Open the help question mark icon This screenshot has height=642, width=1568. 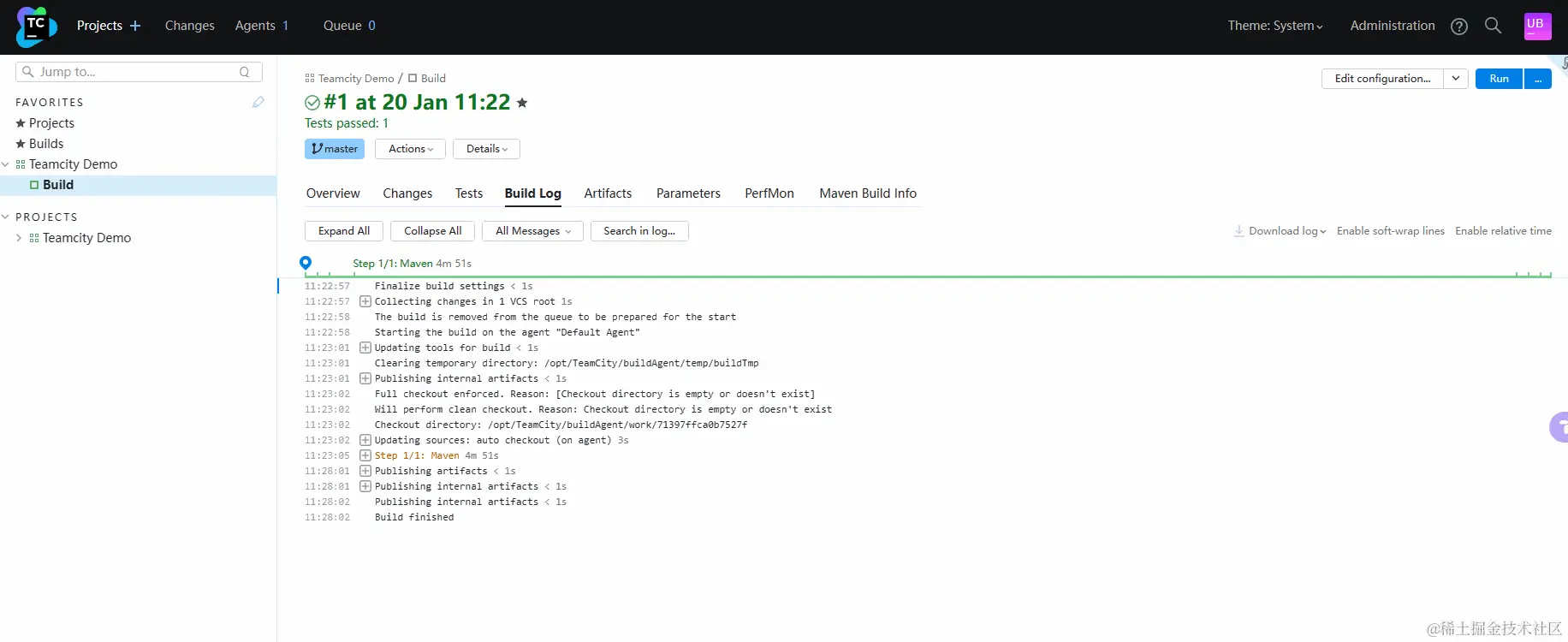1459,27
